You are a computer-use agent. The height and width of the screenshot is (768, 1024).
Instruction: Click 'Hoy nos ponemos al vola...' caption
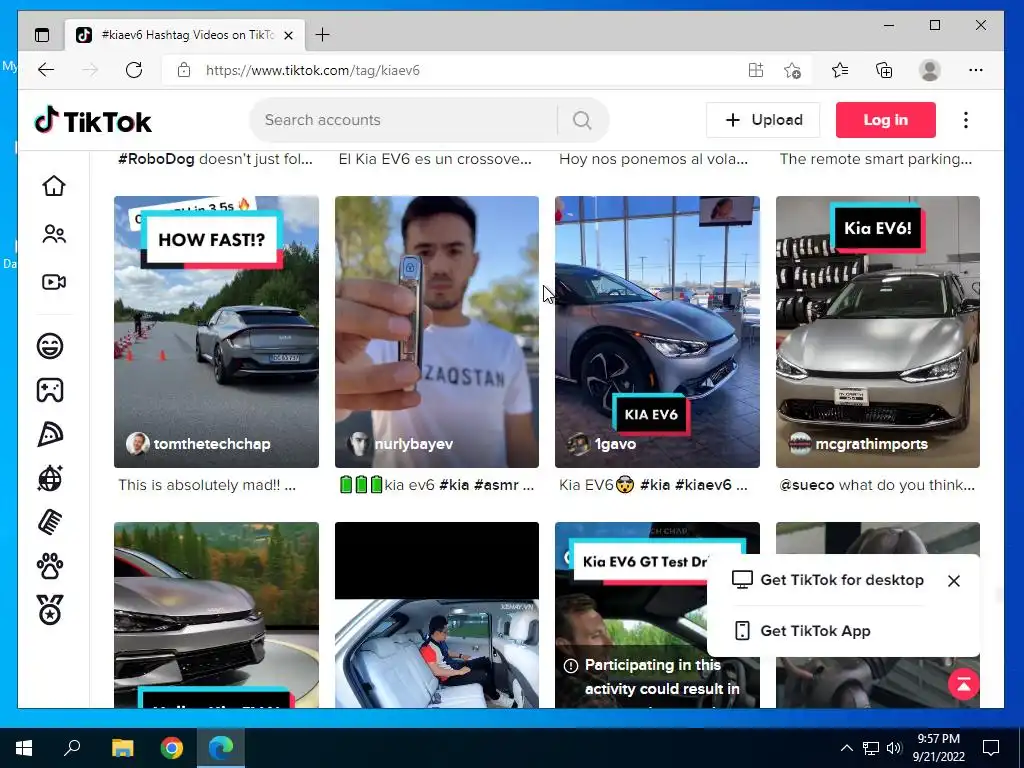click(654, 159)
